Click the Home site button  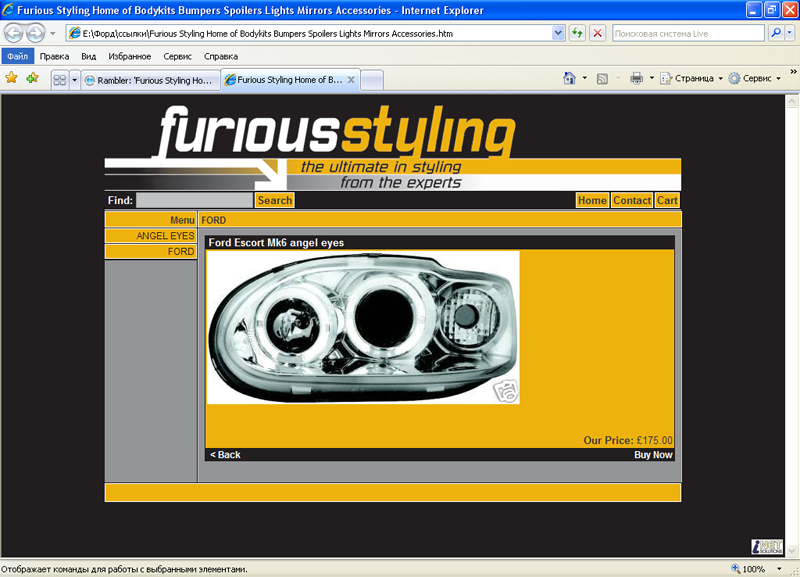coord(592,200)
